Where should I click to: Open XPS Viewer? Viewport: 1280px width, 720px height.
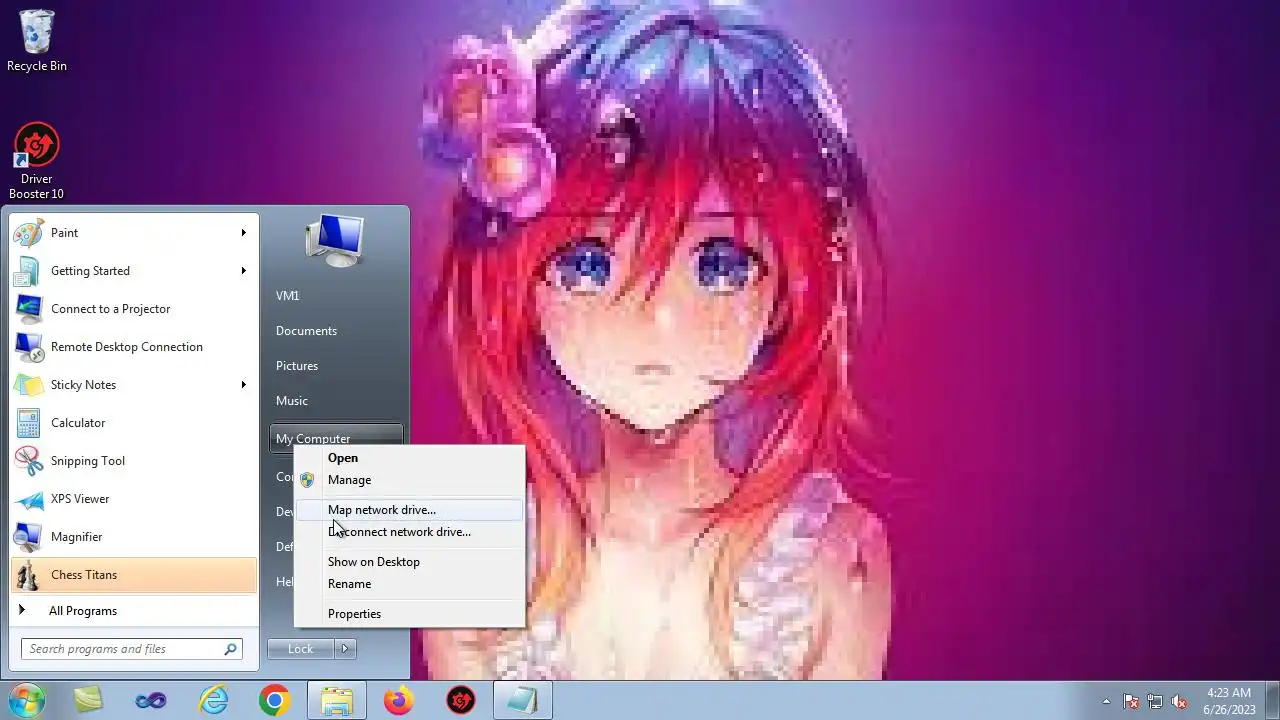tap(133, 499)
